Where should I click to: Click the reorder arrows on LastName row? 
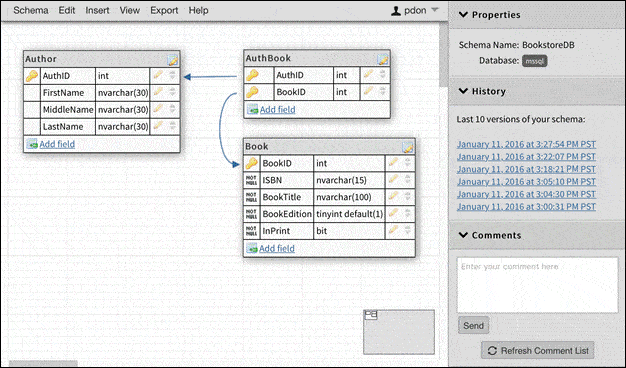pos(172,126)
